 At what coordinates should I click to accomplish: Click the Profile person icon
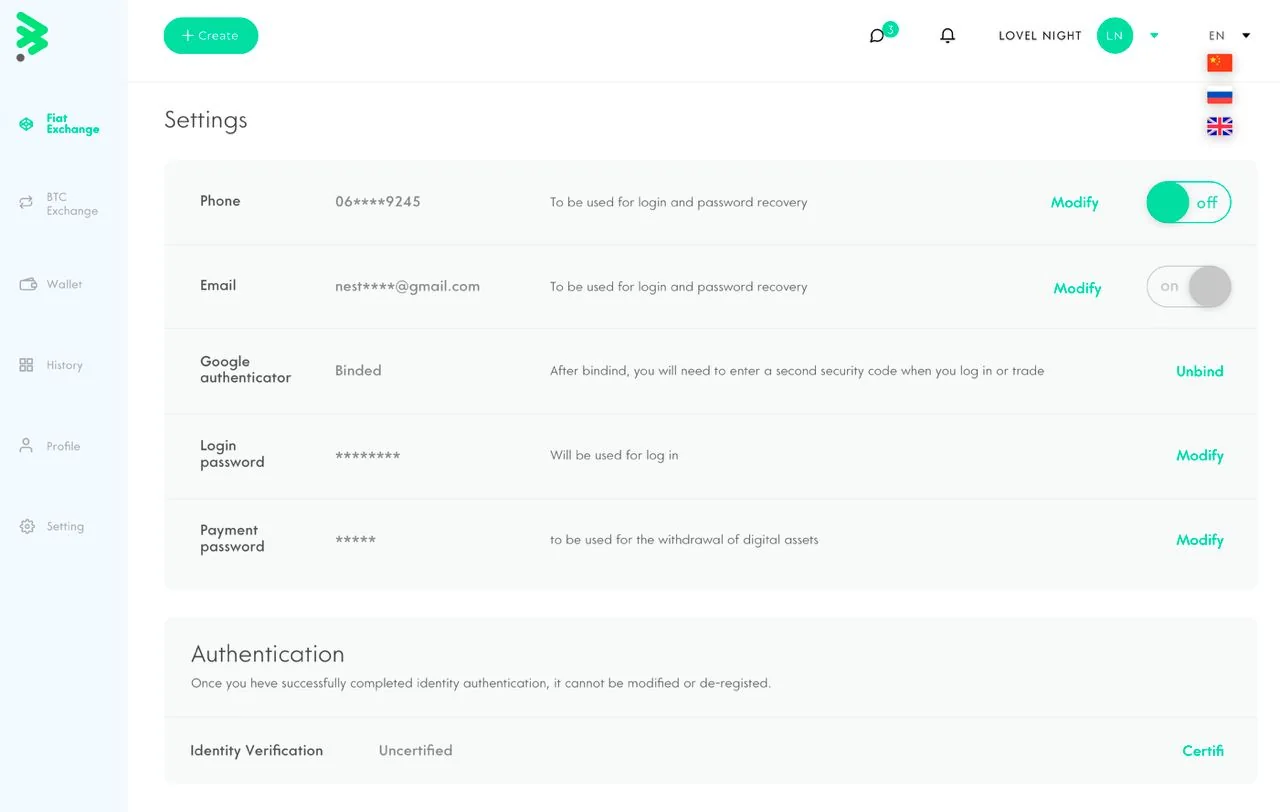[27, 446]
